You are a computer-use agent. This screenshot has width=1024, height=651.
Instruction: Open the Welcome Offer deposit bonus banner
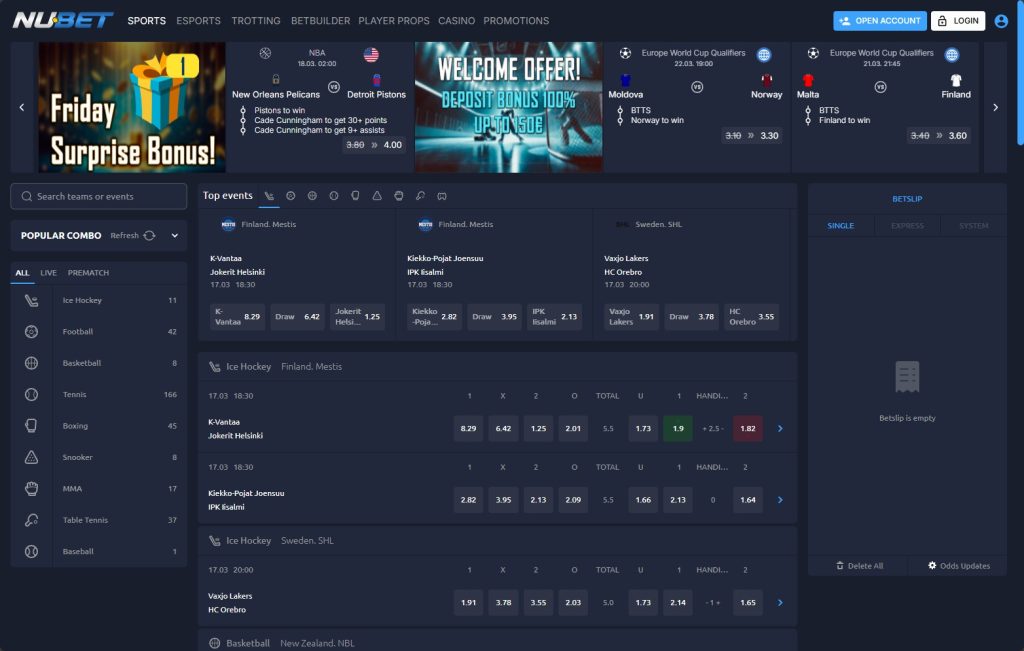pos(509,107)
